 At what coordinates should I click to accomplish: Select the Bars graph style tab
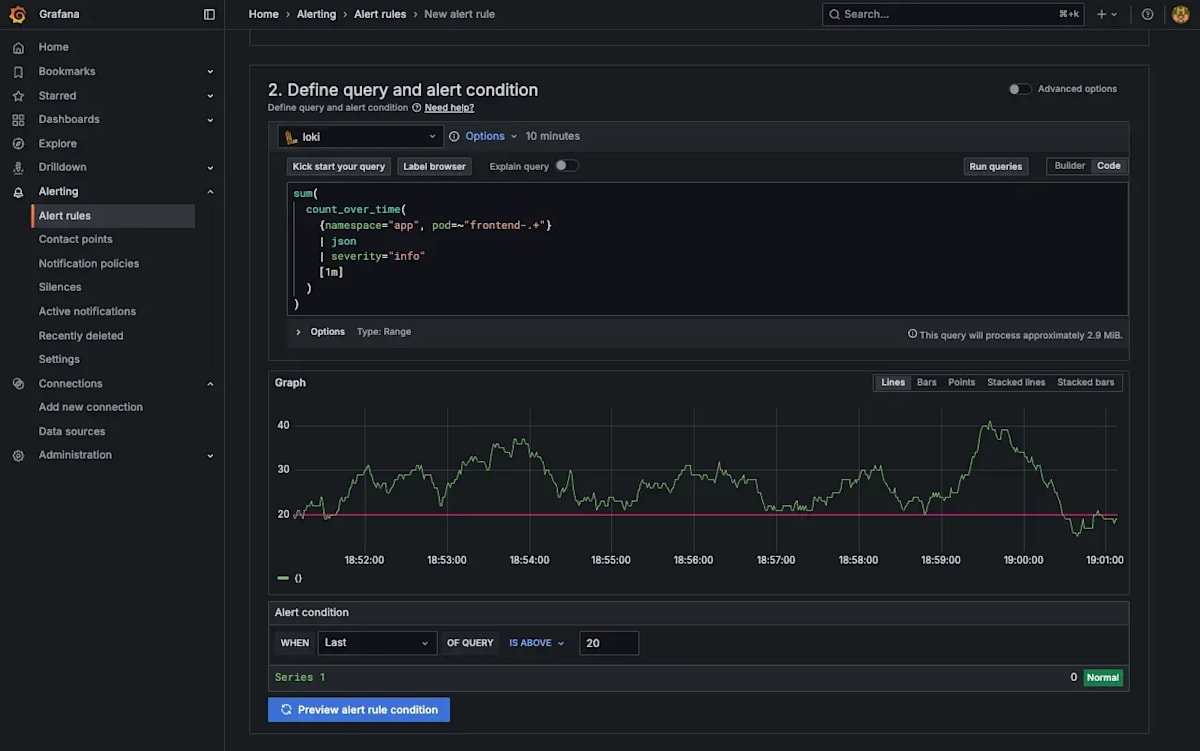pyautogui.click(x=925, y=382)
